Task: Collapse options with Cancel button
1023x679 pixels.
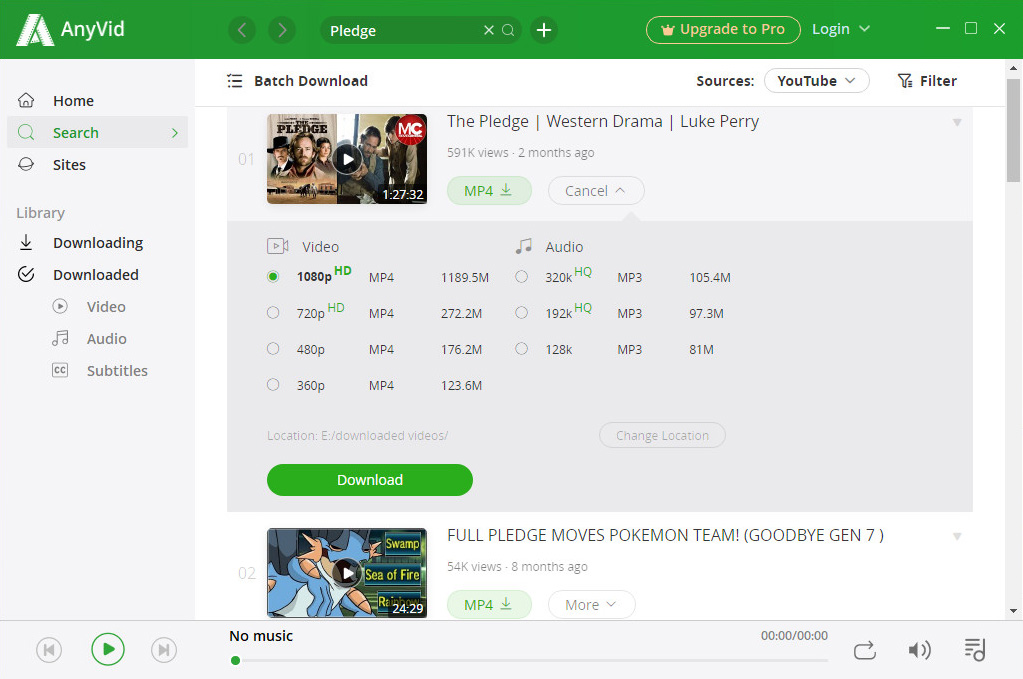Action: 596,190
